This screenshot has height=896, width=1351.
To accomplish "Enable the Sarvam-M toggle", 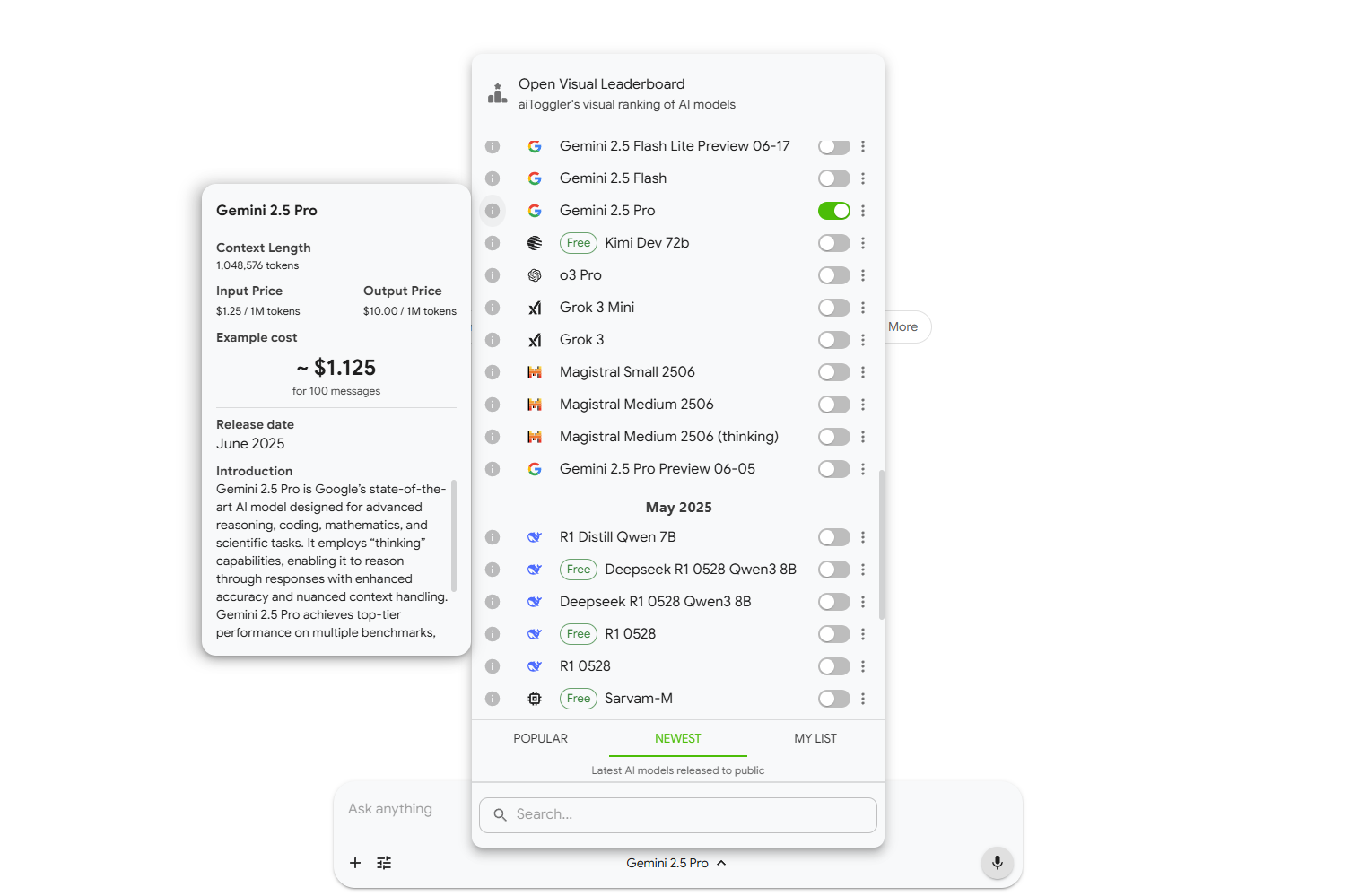I will coord(833,699).
